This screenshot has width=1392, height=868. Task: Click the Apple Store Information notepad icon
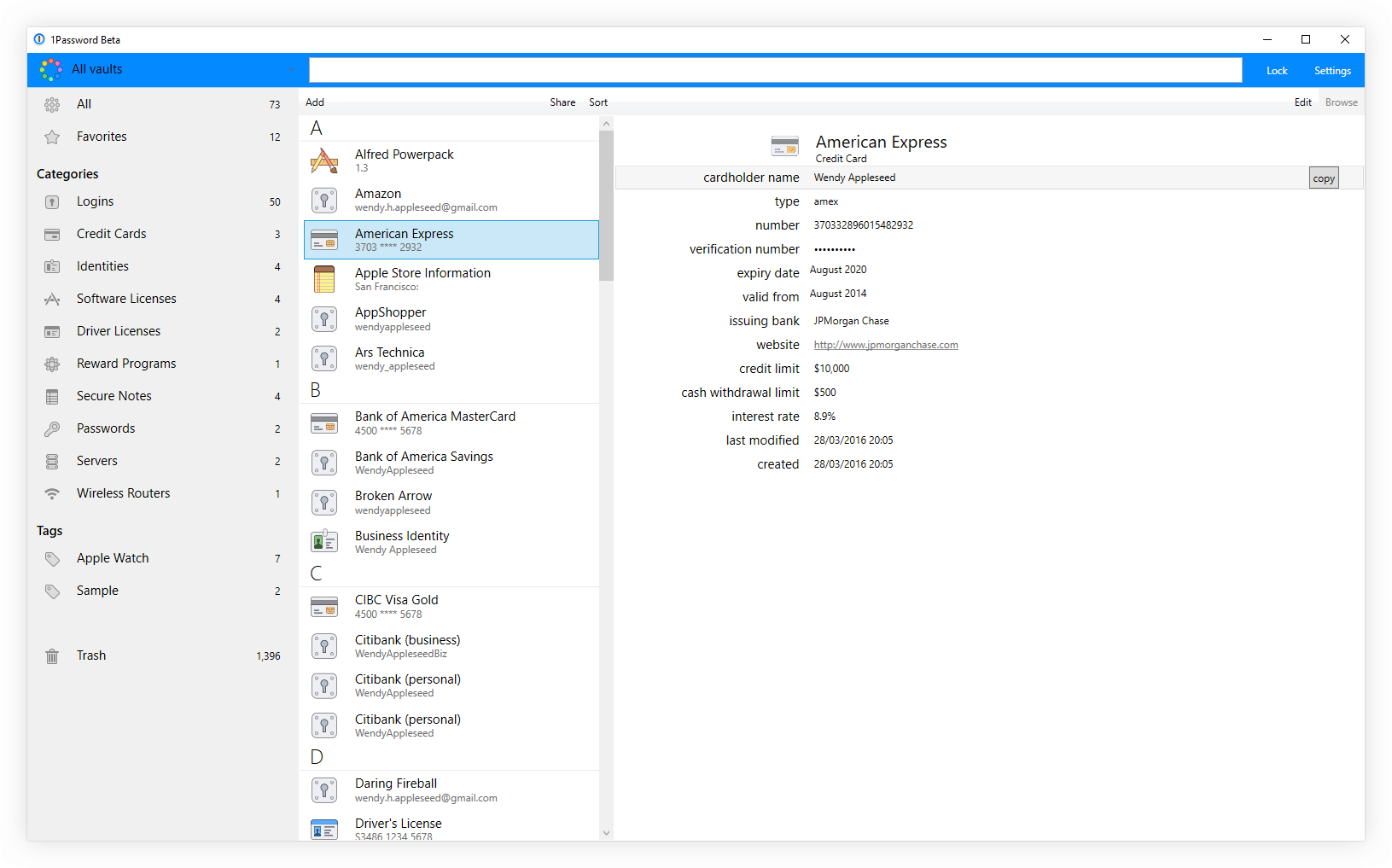(324, 279)
